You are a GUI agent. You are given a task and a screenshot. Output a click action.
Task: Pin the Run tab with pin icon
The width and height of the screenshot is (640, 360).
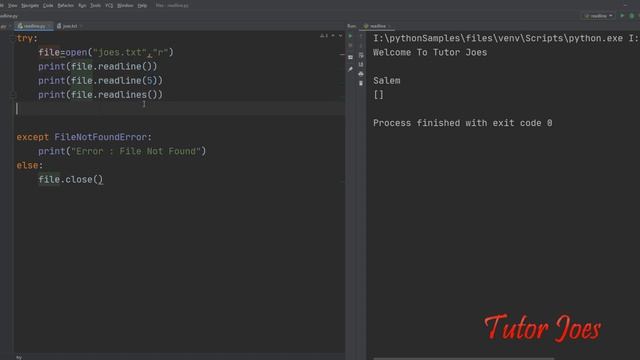point(350,69)
